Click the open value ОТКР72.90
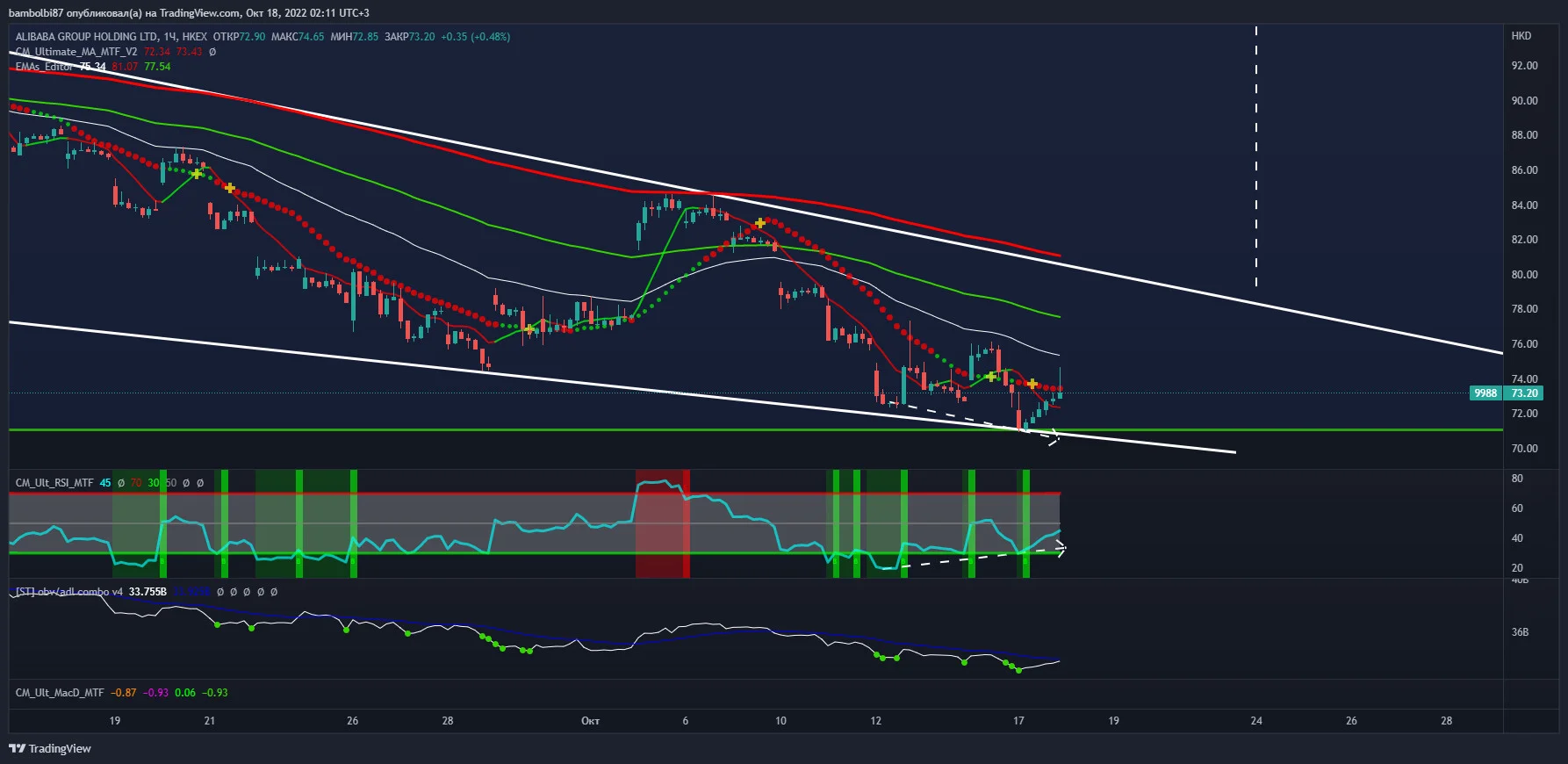1568x764 pixels. [239, 37]
